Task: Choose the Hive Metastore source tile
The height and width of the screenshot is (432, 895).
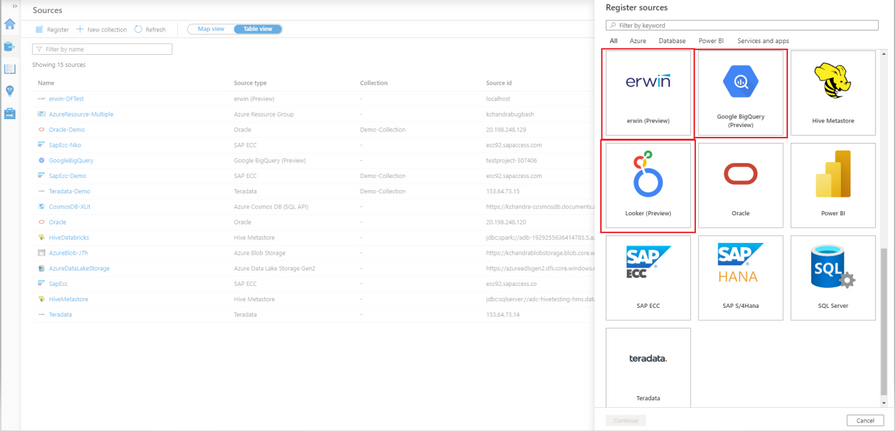Action: click(x=833, y=93)
